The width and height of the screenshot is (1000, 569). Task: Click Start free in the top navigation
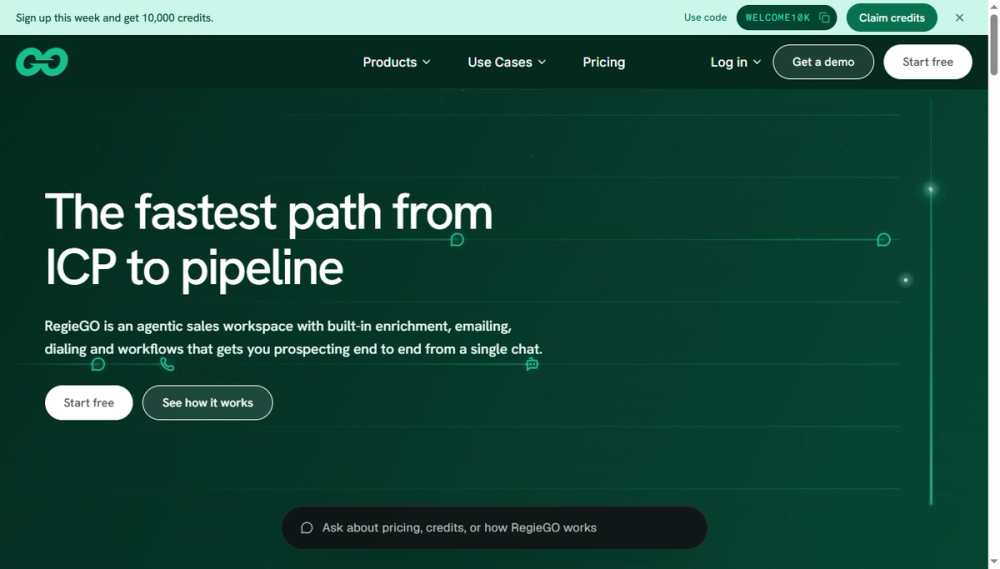(927, 62)
